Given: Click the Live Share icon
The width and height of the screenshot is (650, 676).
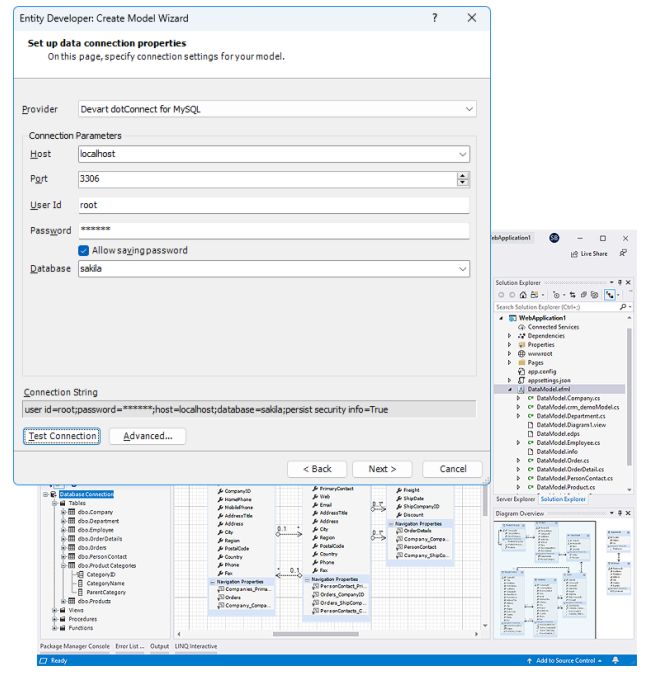Looking at the screenshot, I should (x=574, y=254).
